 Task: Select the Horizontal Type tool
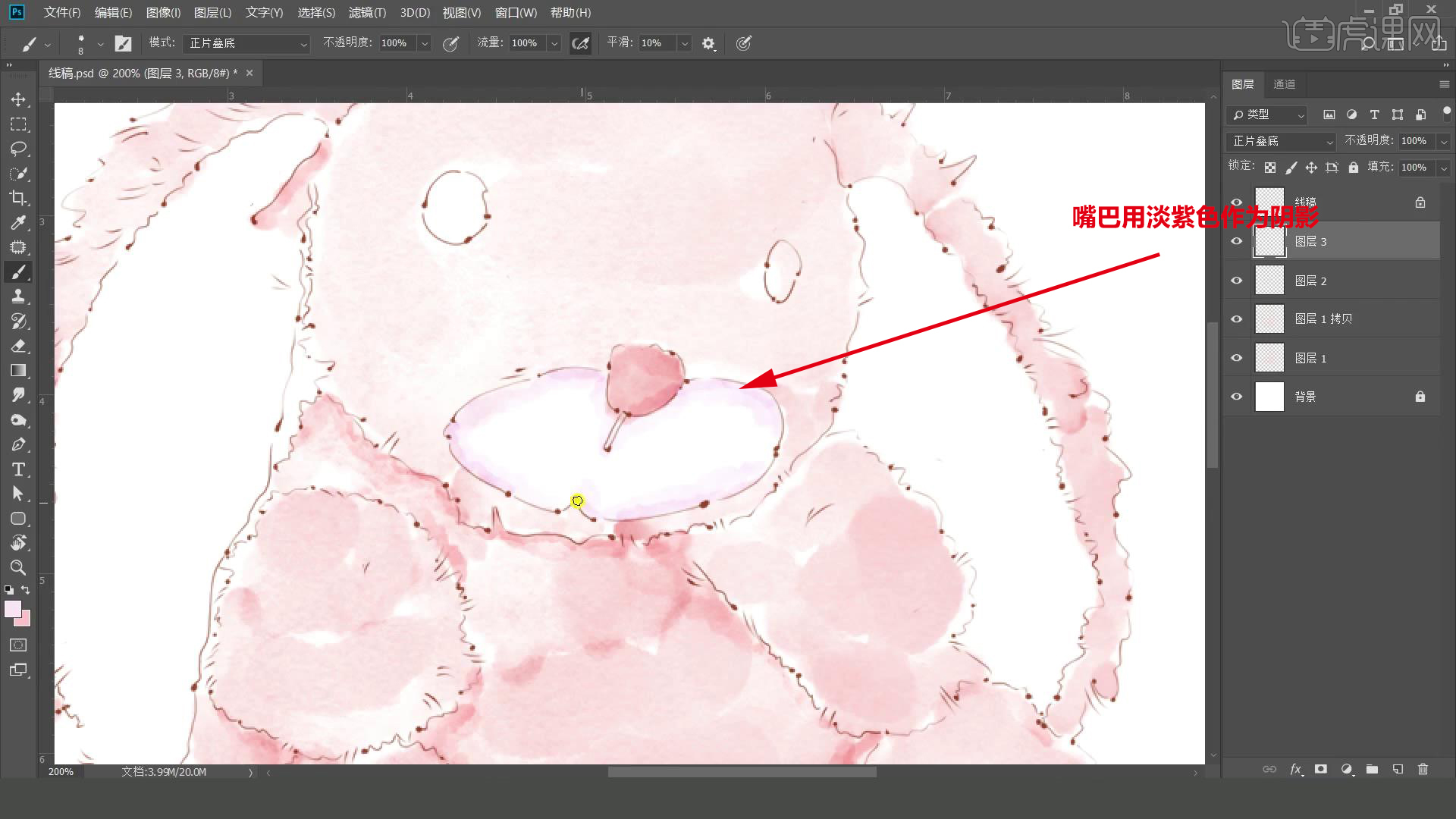18,469
